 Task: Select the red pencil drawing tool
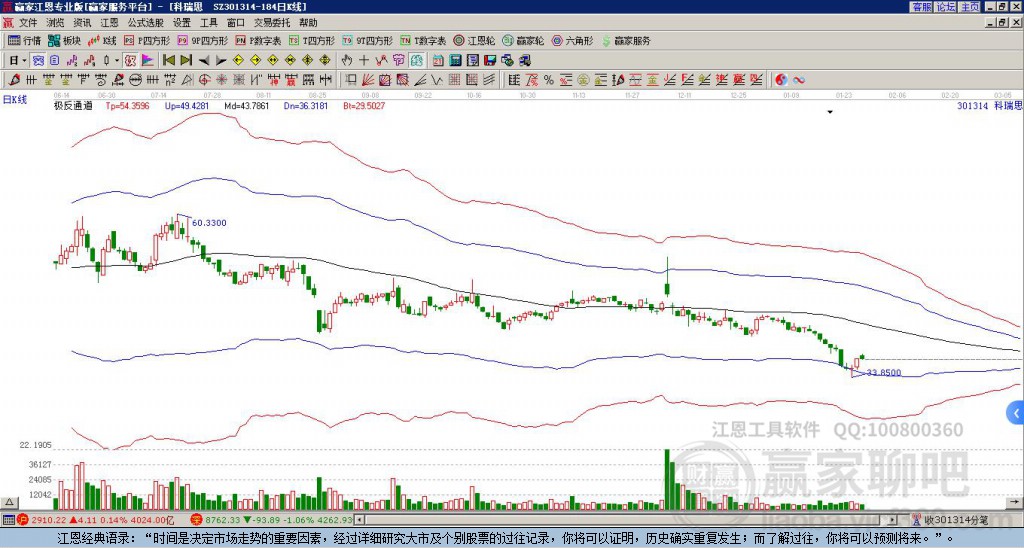pyautogui.click(x=14, y=80)
